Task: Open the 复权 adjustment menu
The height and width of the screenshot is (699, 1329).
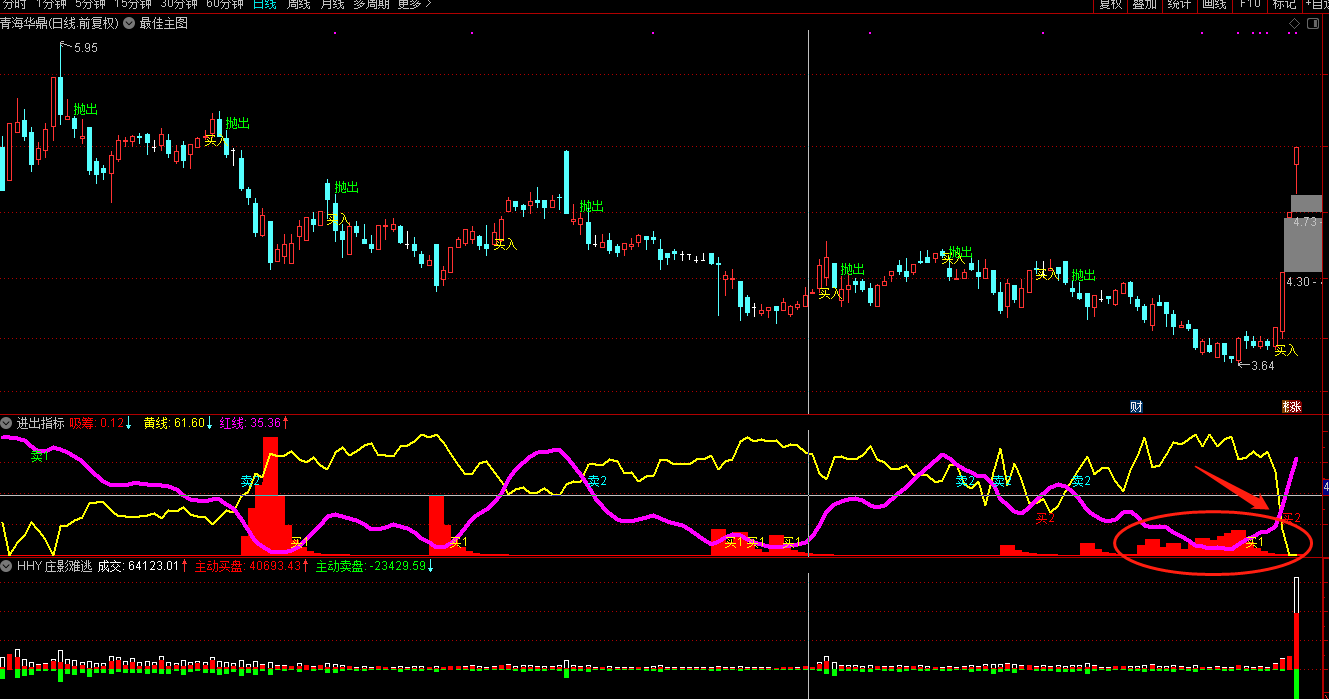Action: [x=1111, y=4]
